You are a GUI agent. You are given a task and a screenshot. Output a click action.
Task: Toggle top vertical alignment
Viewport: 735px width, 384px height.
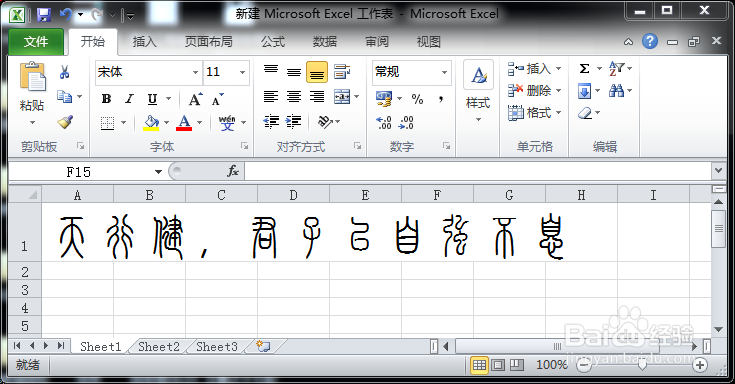271,71
